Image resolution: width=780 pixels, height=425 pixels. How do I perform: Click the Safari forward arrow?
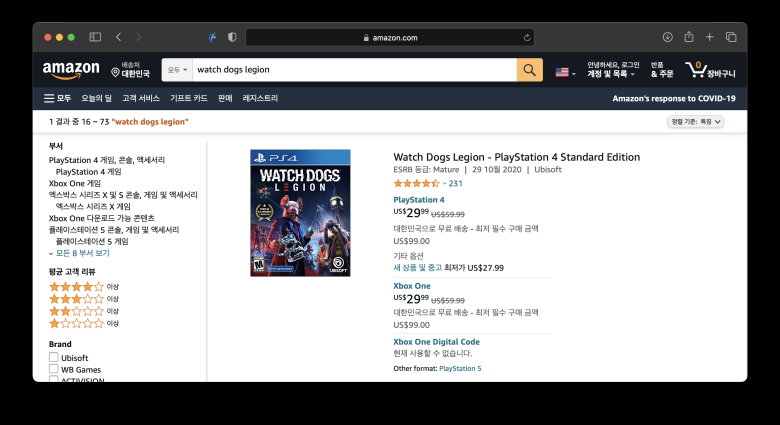[x=139, y=37]
